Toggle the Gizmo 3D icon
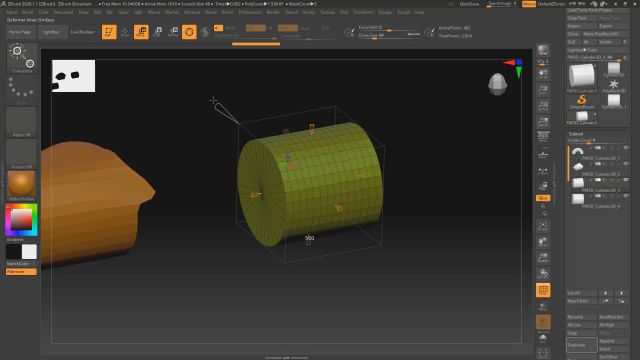Viewport: 640px width, 360px height. (189, 32)
